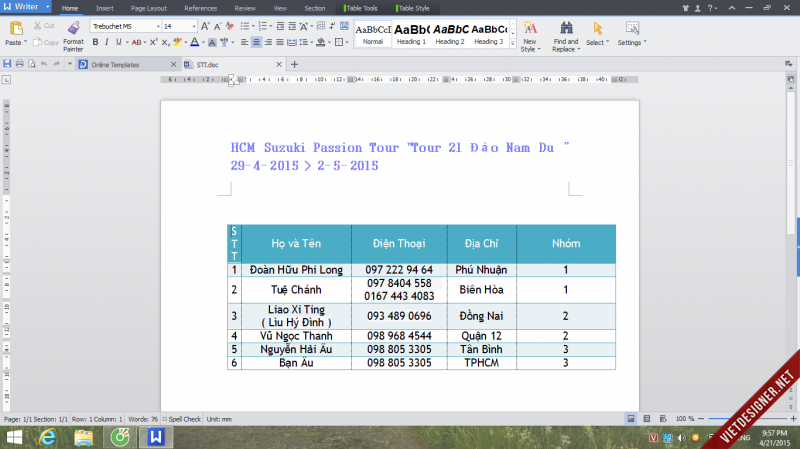Open Internet Explorer from the taskbar
The height and width of the screenshot is (449, 800).
pyautogui.click(x=47, y=437)
